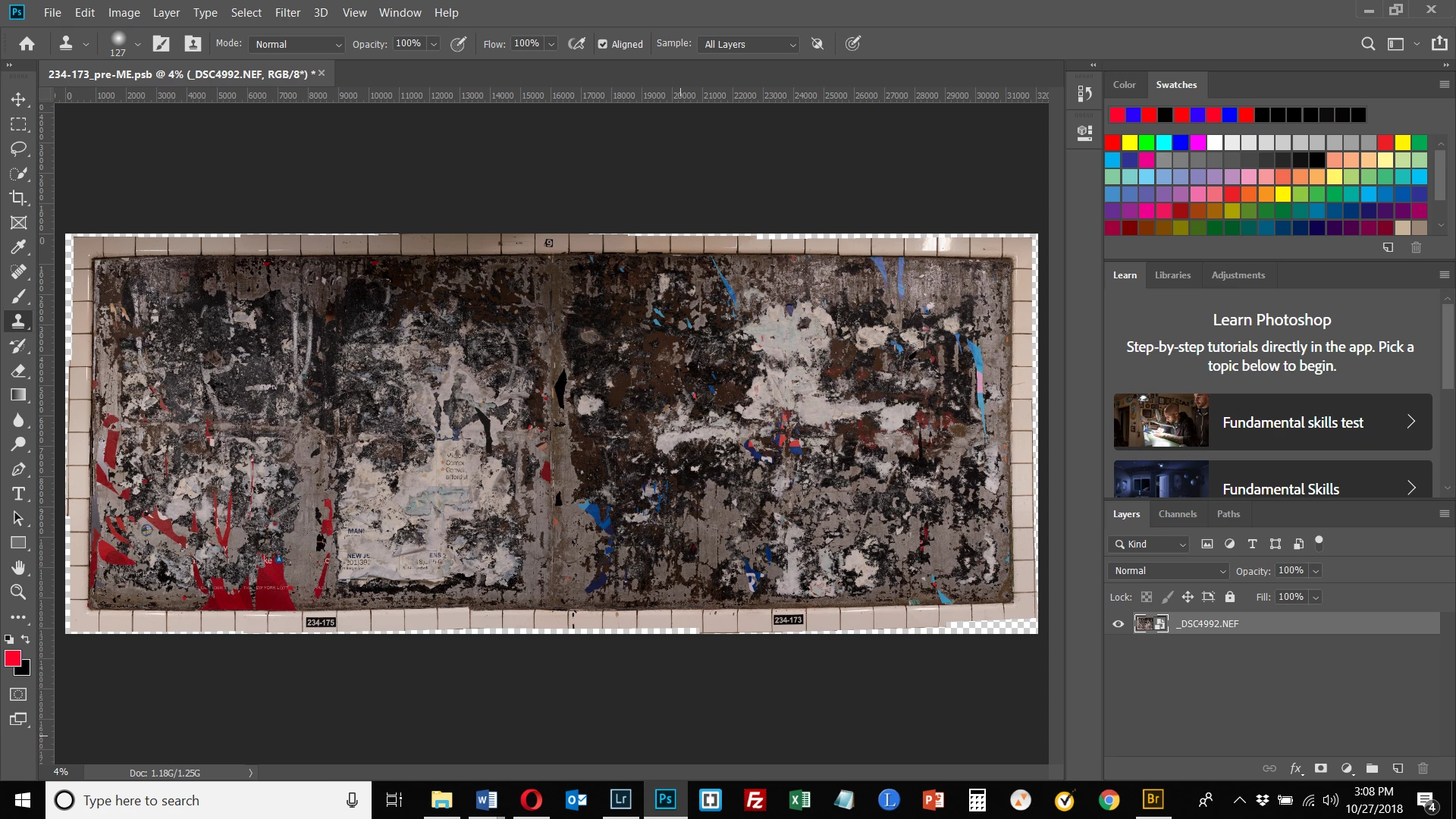Uncheck the Aligned checkbox
Image resolution: width=1456 pixels, height=819 pixels.
[603, 44]
